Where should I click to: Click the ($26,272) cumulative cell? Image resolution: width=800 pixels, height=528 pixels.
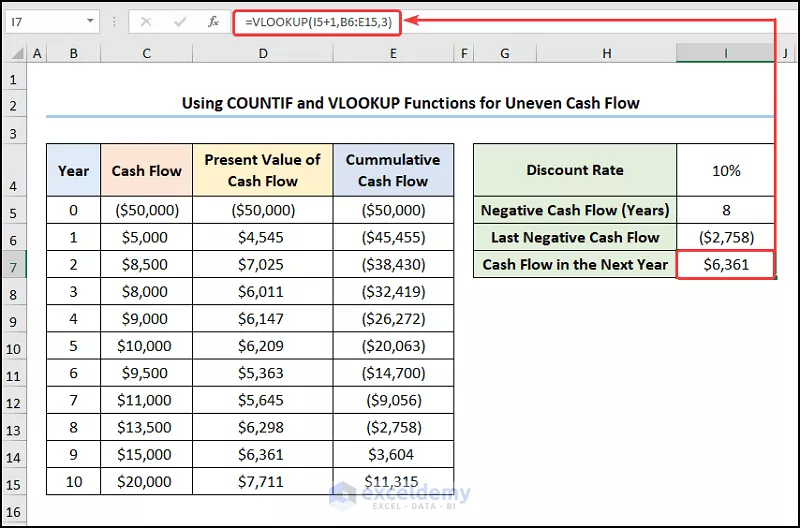pyautogui.click(x=393, y=318)
